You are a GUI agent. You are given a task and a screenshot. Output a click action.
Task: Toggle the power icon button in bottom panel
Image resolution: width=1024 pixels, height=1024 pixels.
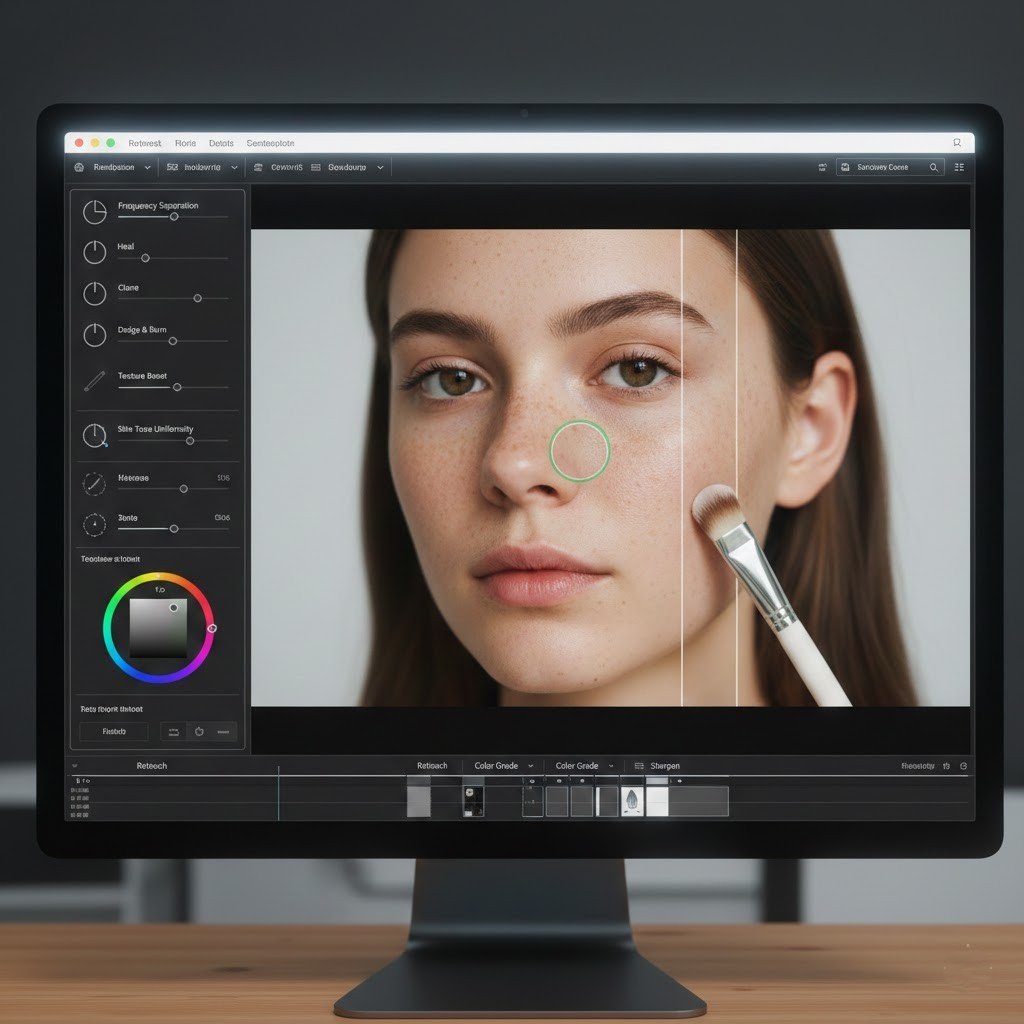198,731
